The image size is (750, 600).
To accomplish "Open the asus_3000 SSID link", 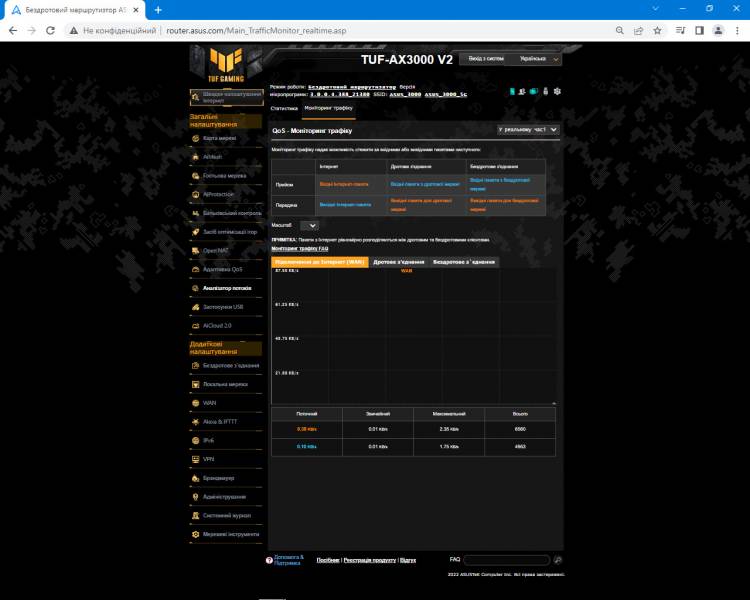I will pyautogui.click(x=405, y=95).
